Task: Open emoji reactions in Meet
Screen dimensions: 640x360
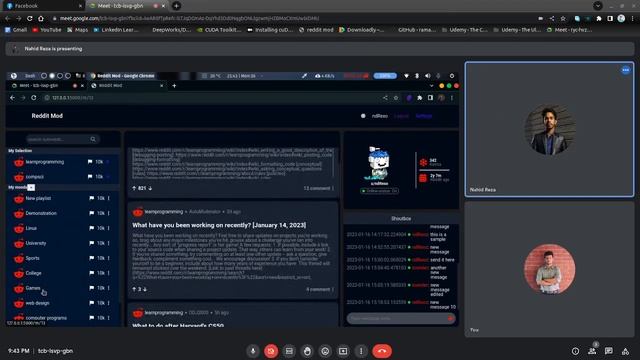Action: pyautogui.click(x=325, y=351)
